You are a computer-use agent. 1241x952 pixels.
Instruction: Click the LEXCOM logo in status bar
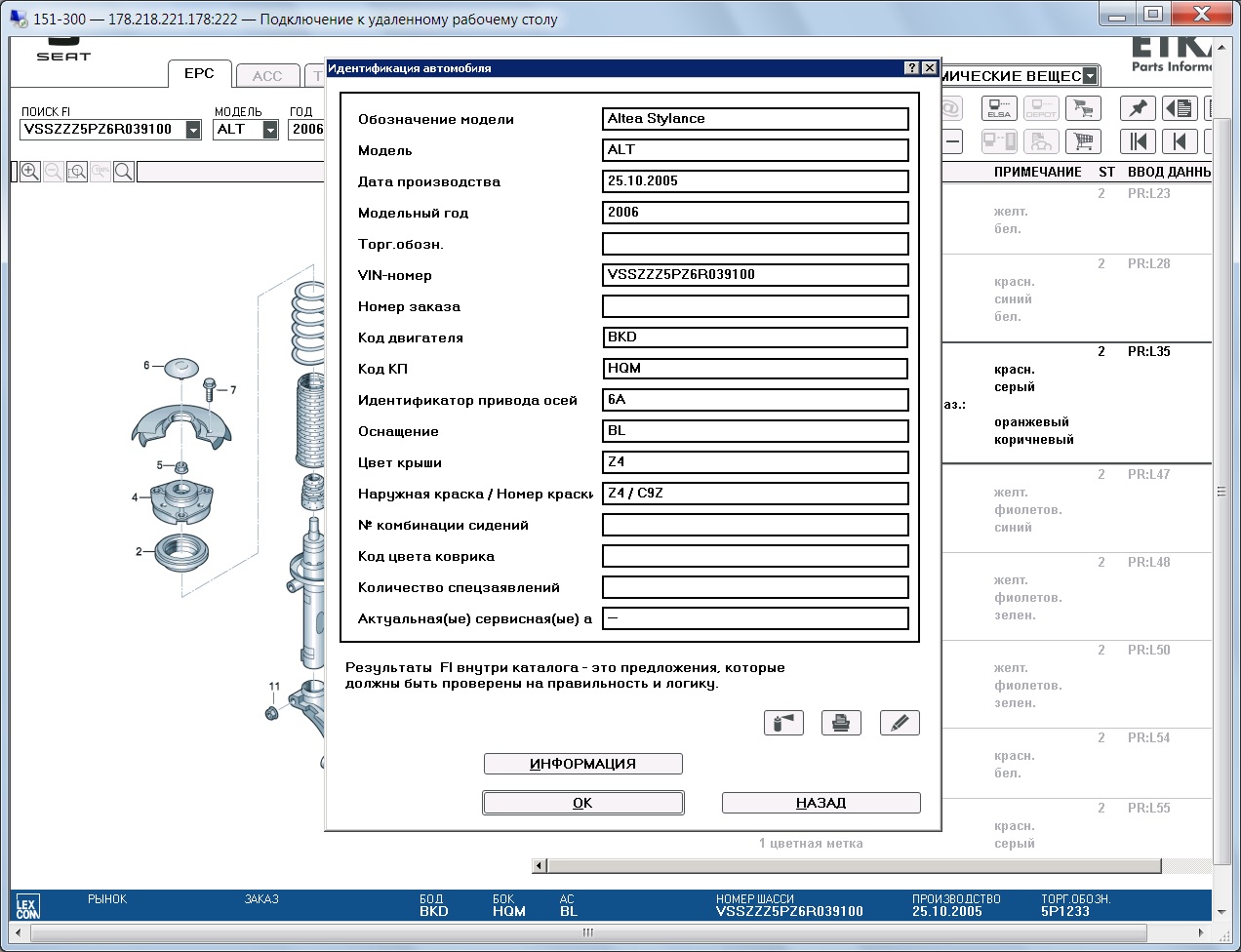[27, 908]
